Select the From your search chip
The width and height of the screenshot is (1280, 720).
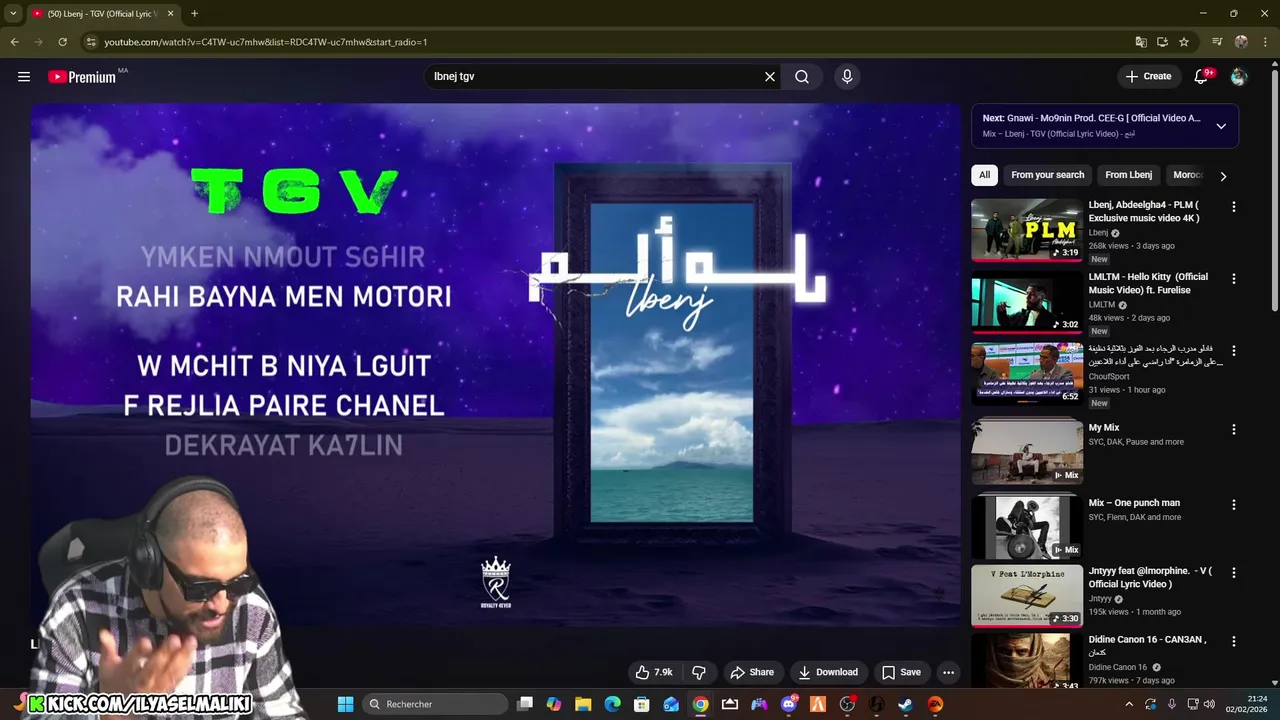pos(1047,175)
